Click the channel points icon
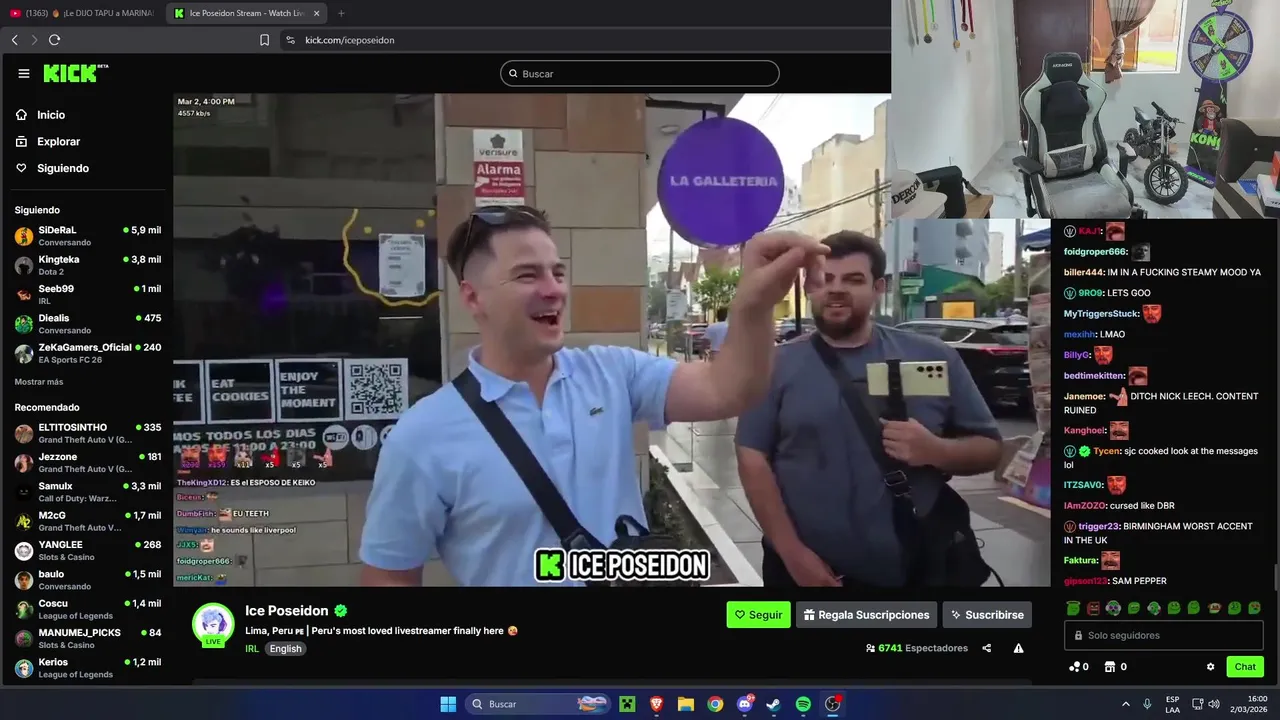Screen dimensions: 1280x720 pos(1074,667)
